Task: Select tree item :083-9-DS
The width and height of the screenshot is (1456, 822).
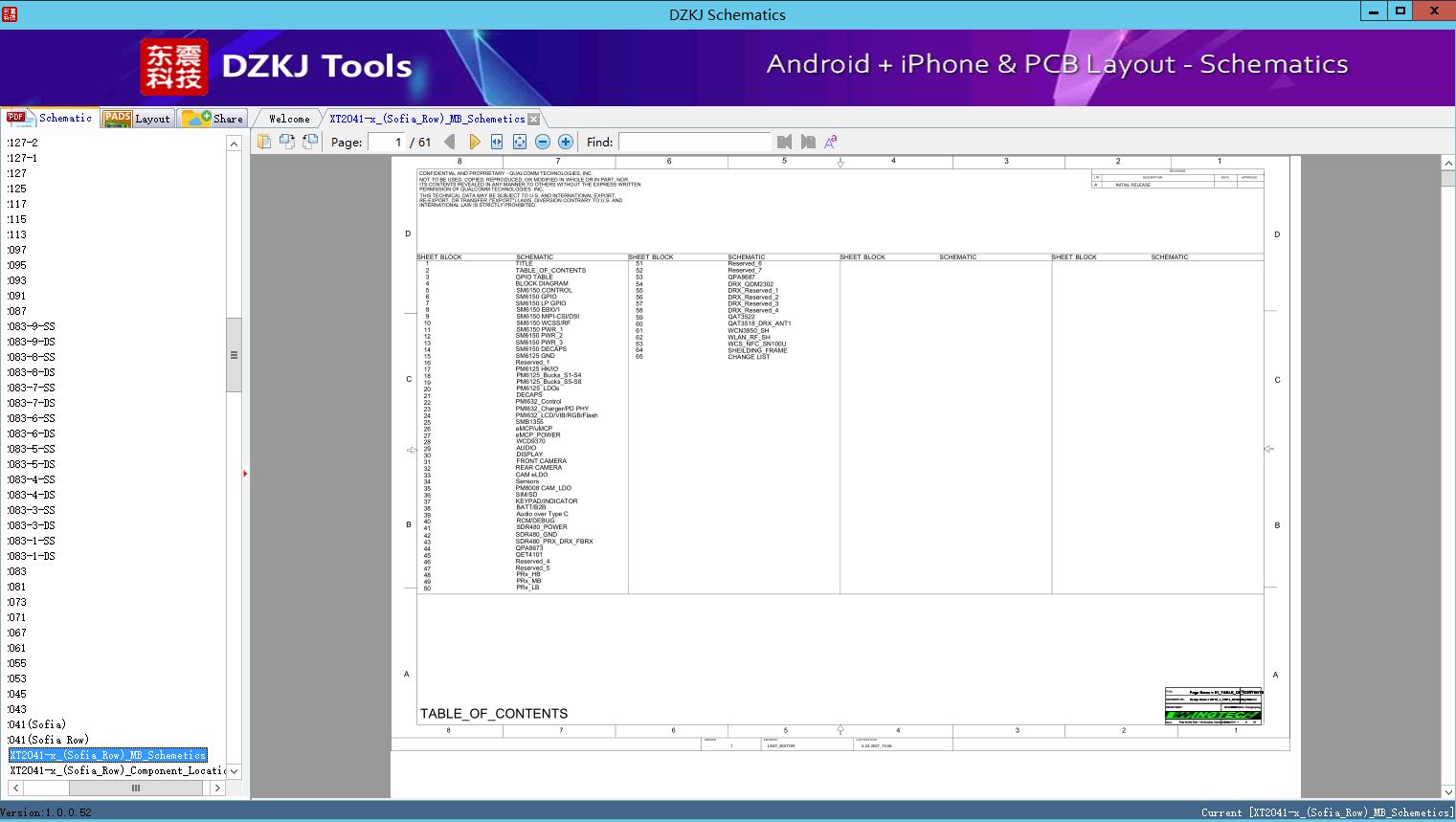Action: (x=32, y=342)
